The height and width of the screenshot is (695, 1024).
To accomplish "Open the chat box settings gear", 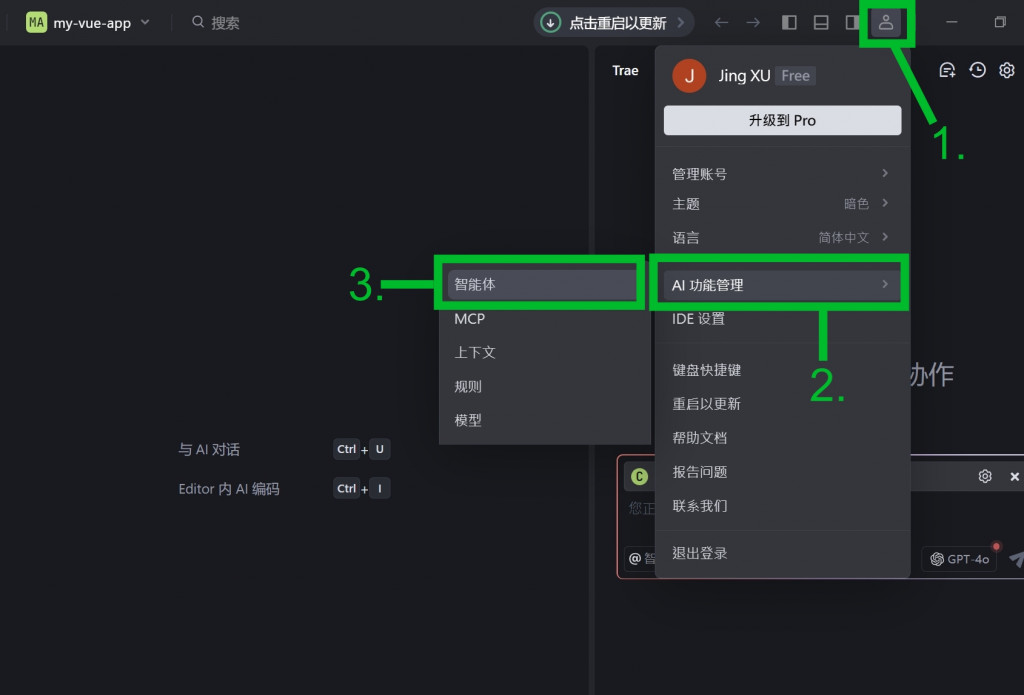I will 985,476.
